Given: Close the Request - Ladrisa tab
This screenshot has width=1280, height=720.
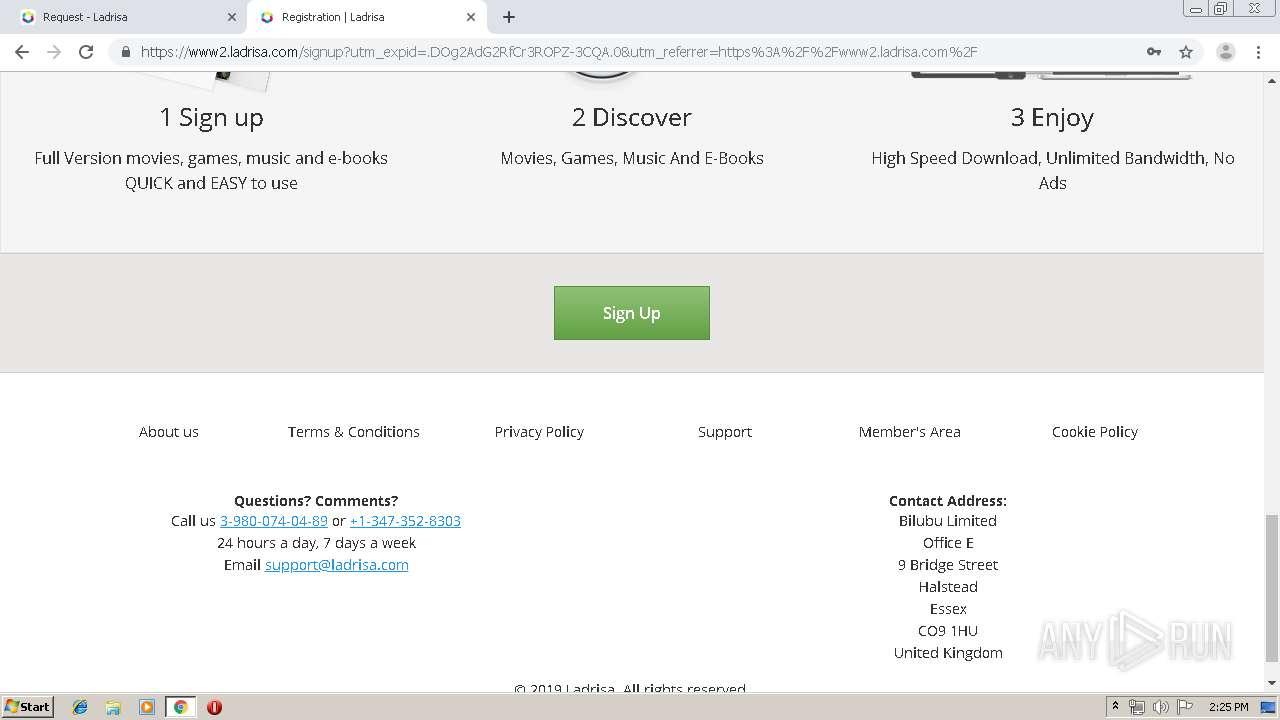Looking at the screenshot, I should 232,17.
